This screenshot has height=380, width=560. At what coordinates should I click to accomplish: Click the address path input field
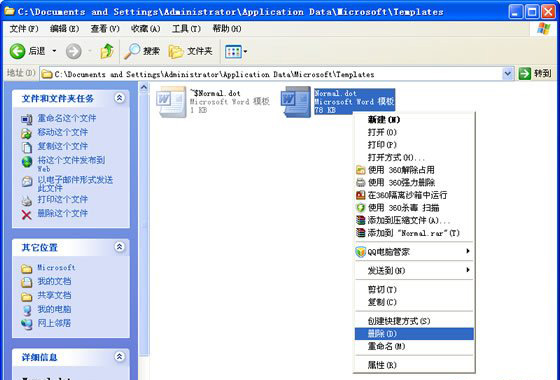pos(271,74)
